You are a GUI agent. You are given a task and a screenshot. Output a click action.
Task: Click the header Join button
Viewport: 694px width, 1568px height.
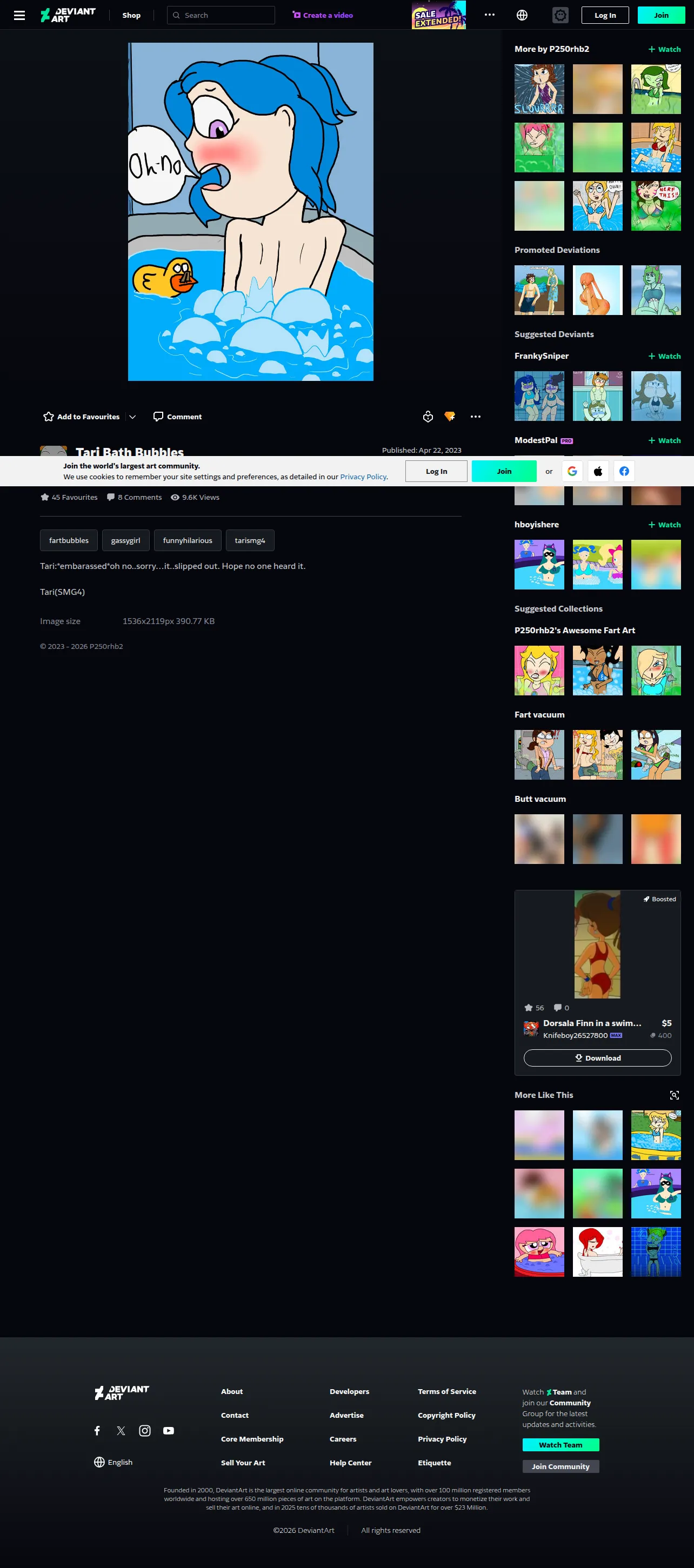661,15
